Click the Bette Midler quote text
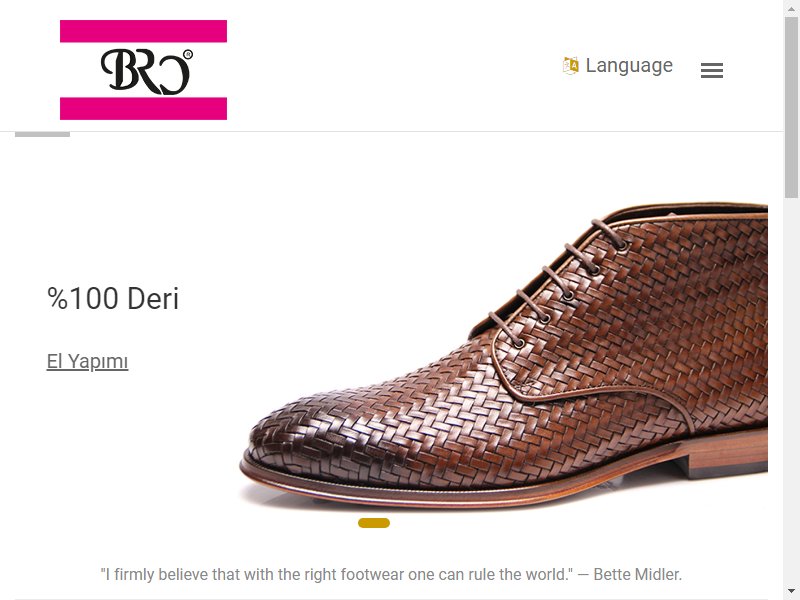 tap(391, 574)
